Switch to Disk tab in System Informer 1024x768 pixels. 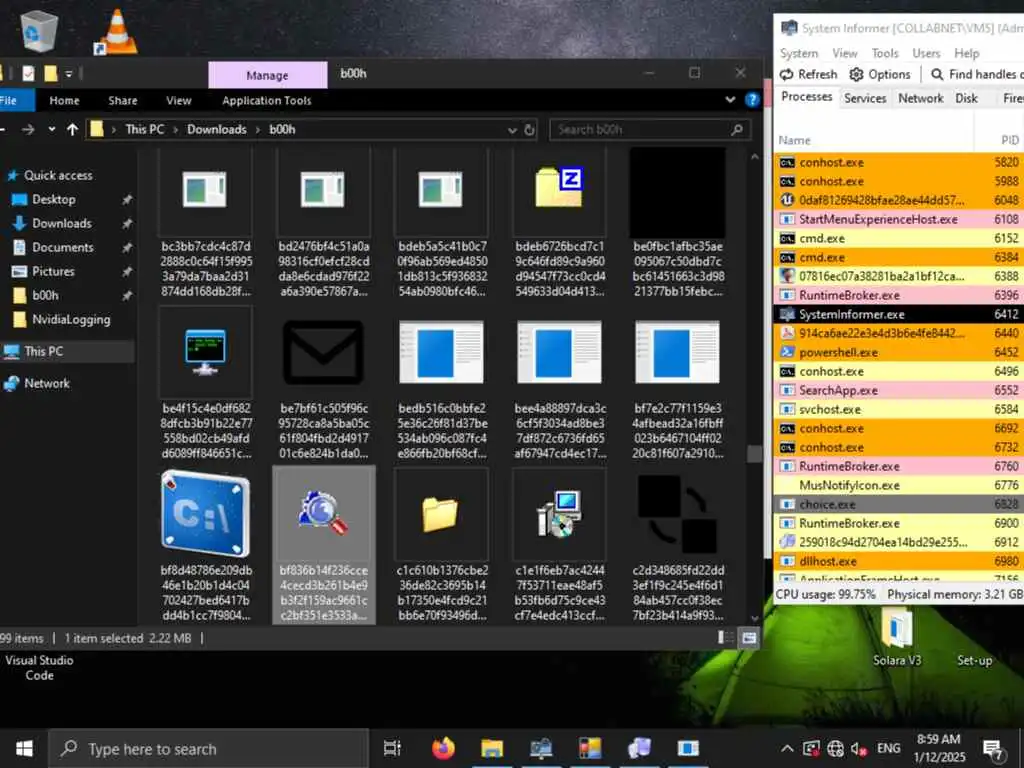pos(966,98)
